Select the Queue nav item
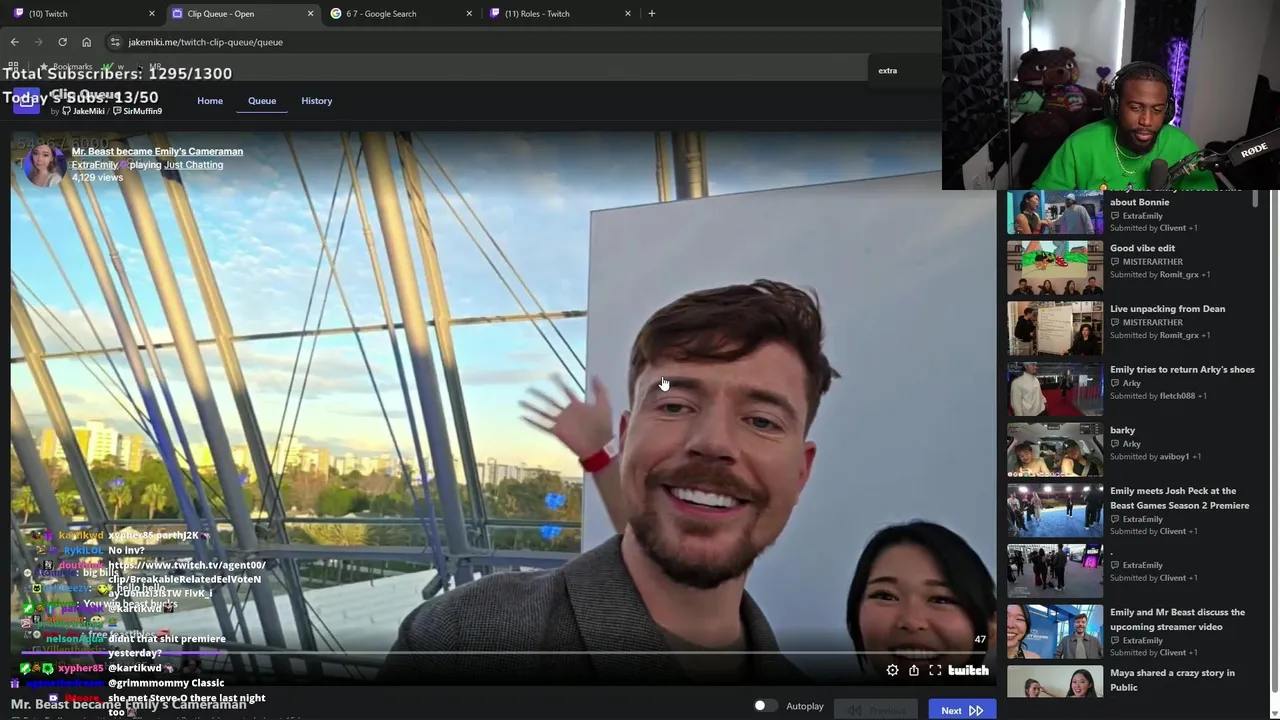Screen dimensions: 1280x720 click(262, 101)
